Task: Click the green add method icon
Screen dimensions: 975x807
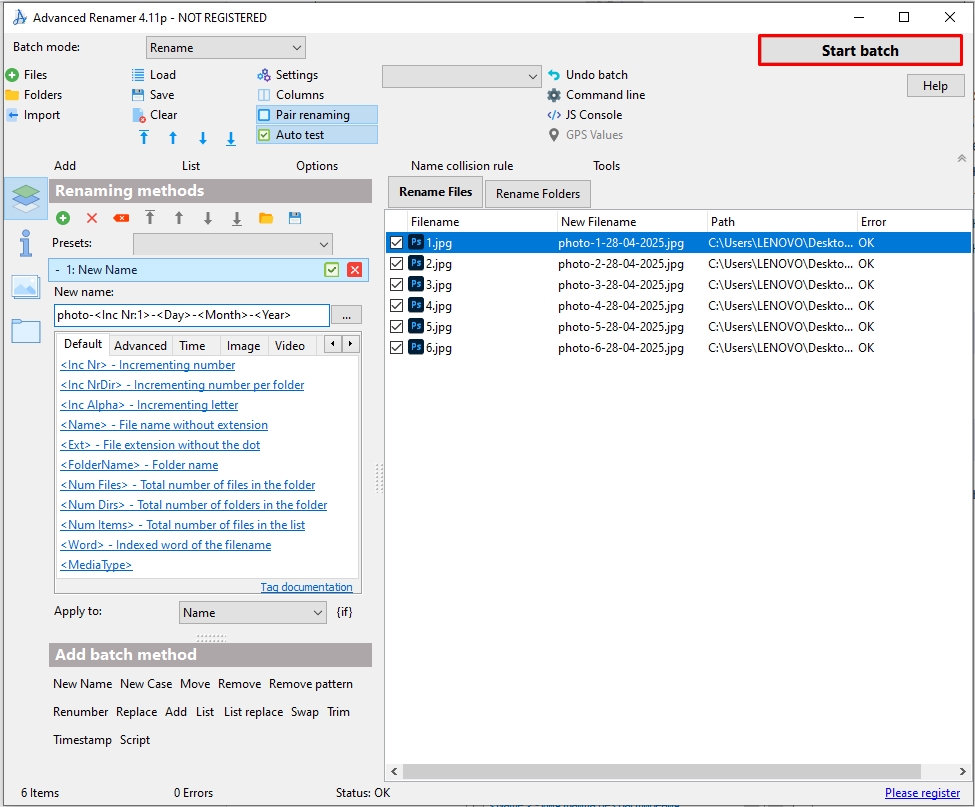Action: (63, 218)
